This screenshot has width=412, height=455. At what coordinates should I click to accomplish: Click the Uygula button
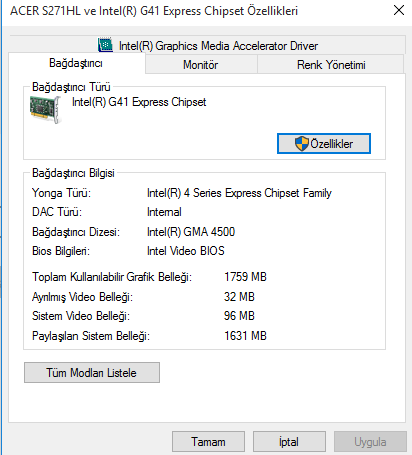pos(370,442)
